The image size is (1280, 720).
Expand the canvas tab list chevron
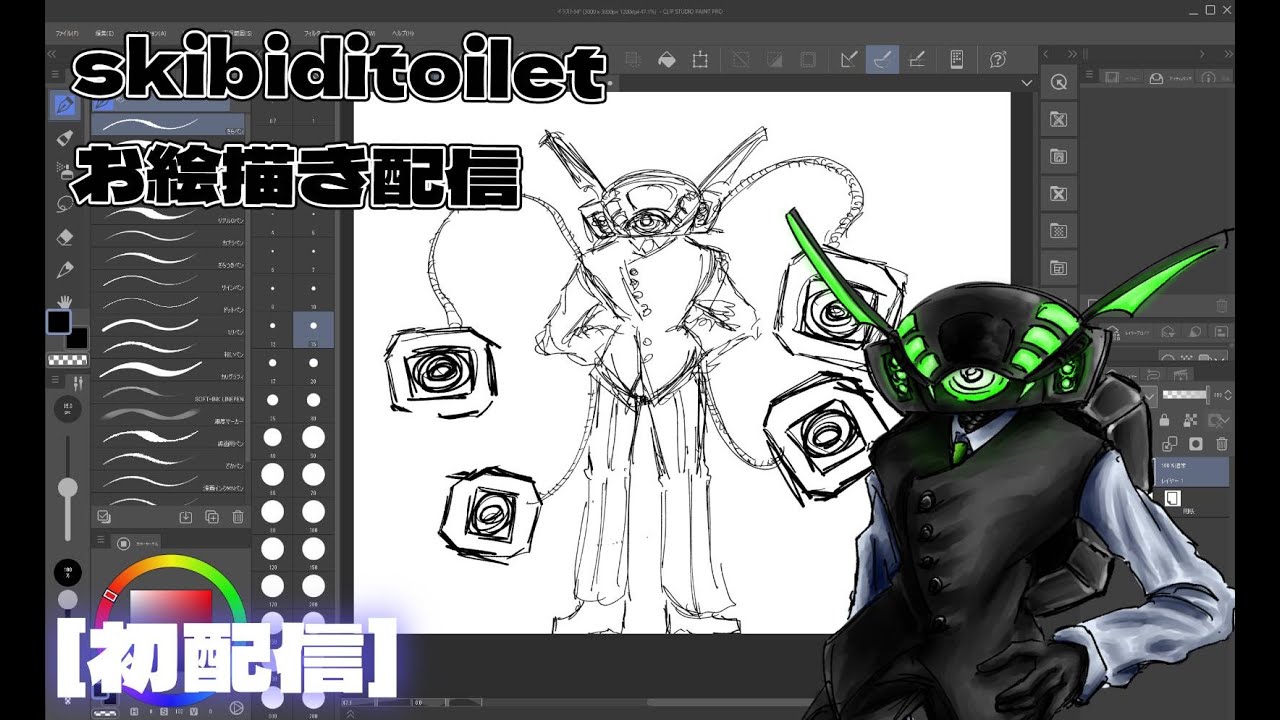(1027, 82)
